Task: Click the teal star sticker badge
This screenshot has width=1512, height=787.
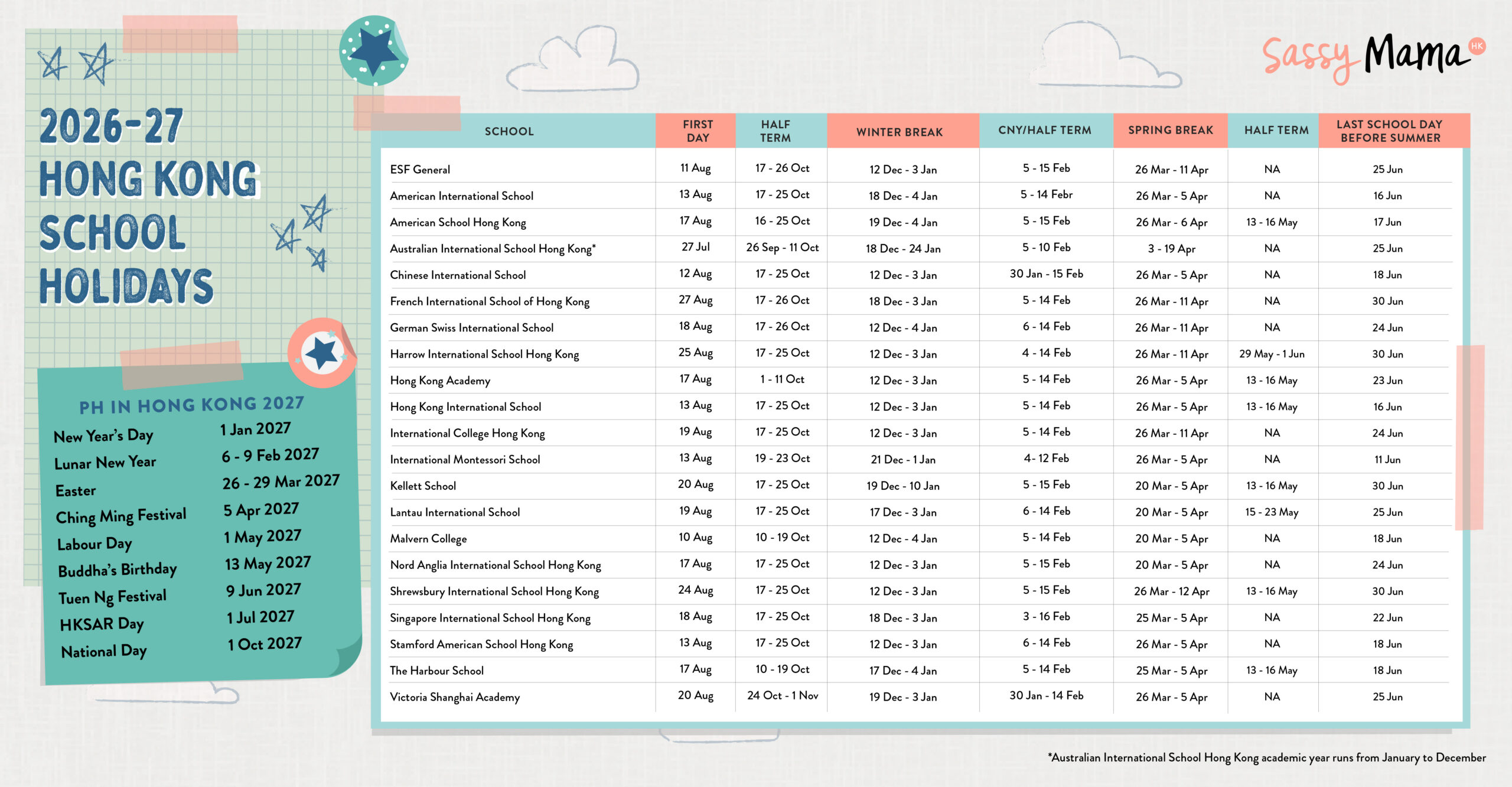Action: click(373, 51)
